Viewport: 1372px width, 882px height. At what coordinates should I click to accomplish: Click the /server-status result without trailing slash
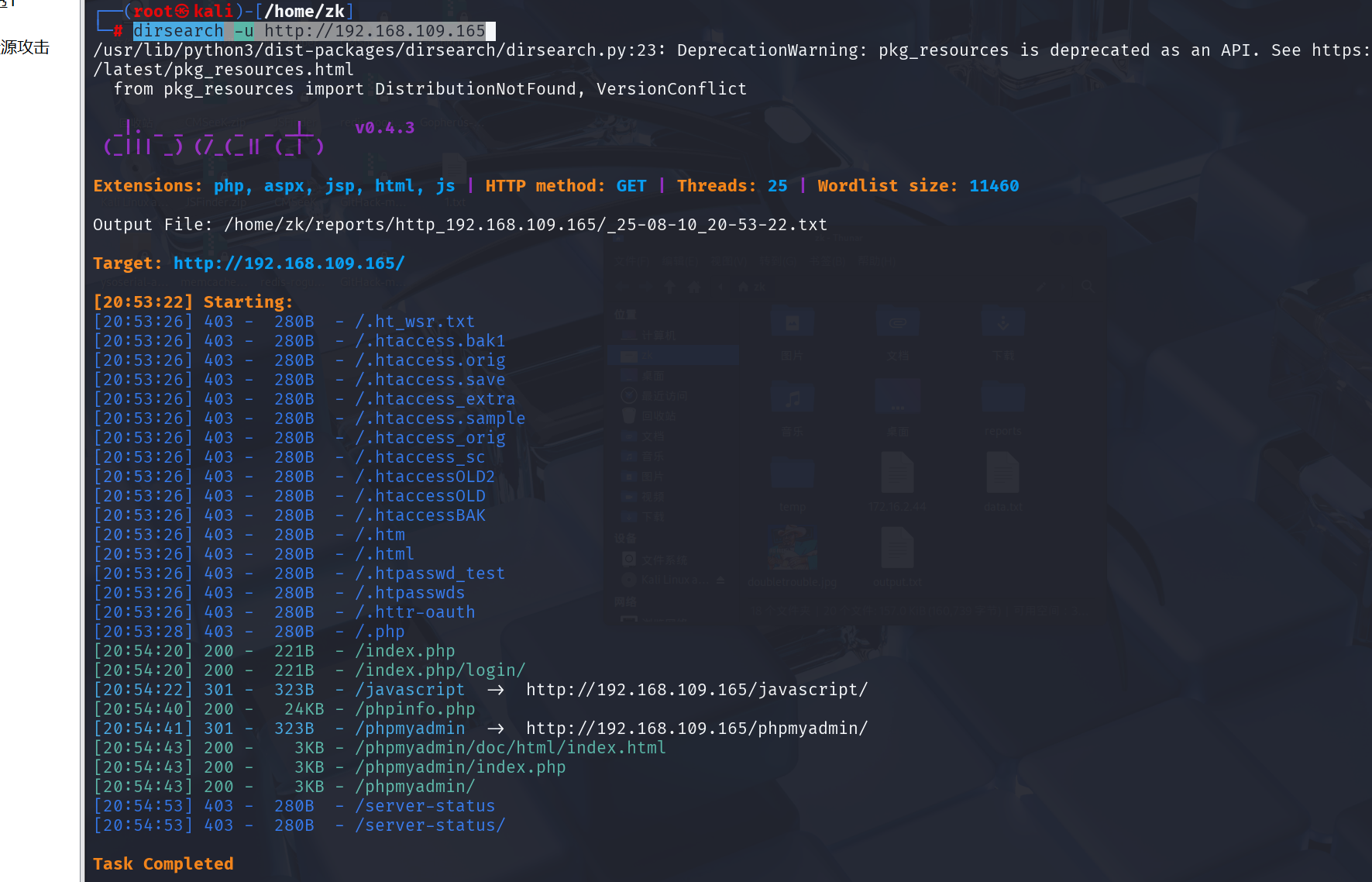pos(425,806)
